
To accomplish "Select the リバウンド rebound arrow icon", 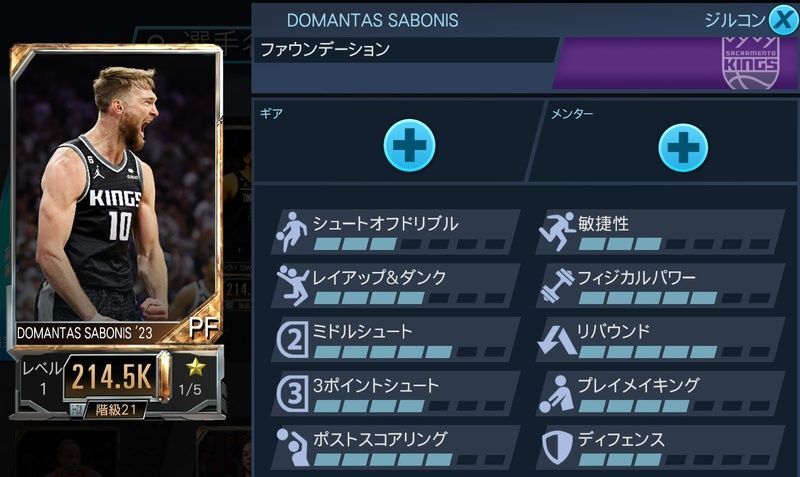I will (x=557, y=340).
